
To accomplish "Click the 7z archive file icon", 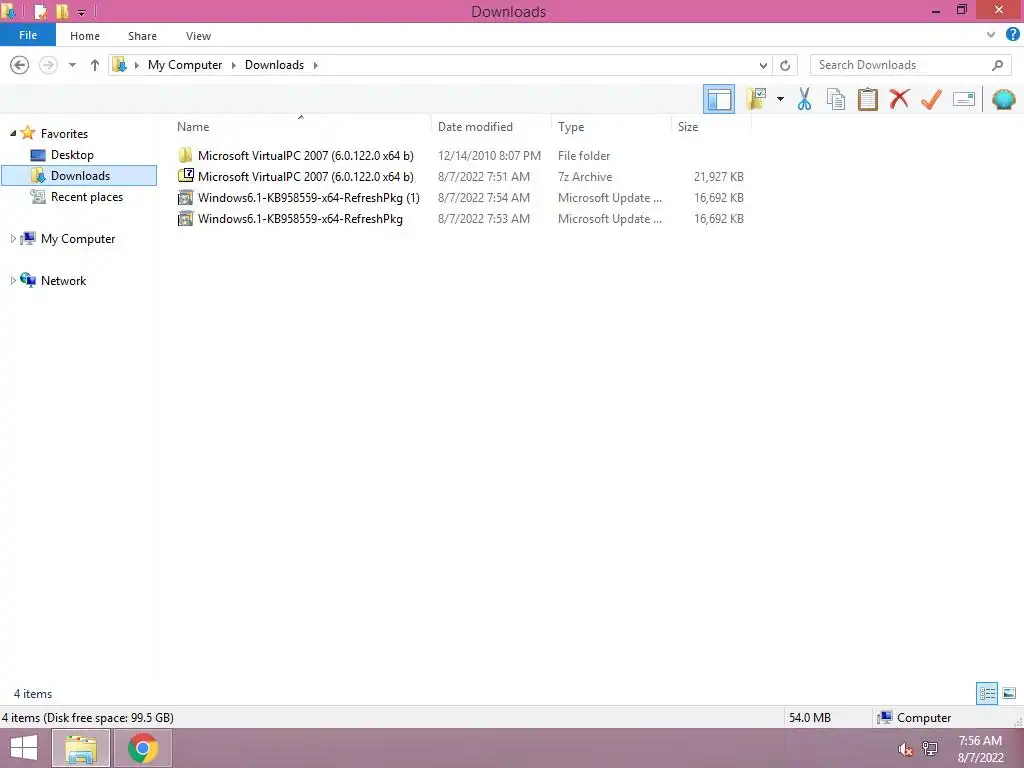I will coord(185,176).
